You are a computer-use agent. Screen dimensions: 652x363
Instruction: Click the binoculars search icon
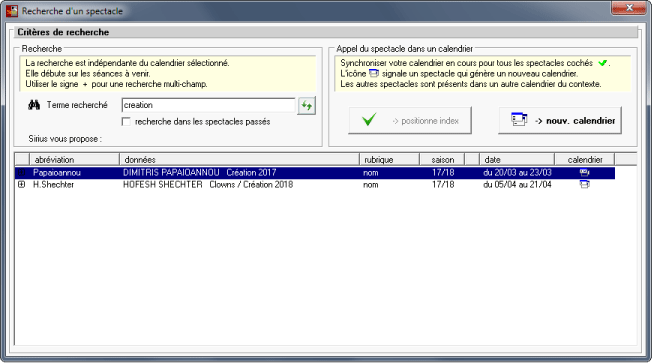coord(34,105)
